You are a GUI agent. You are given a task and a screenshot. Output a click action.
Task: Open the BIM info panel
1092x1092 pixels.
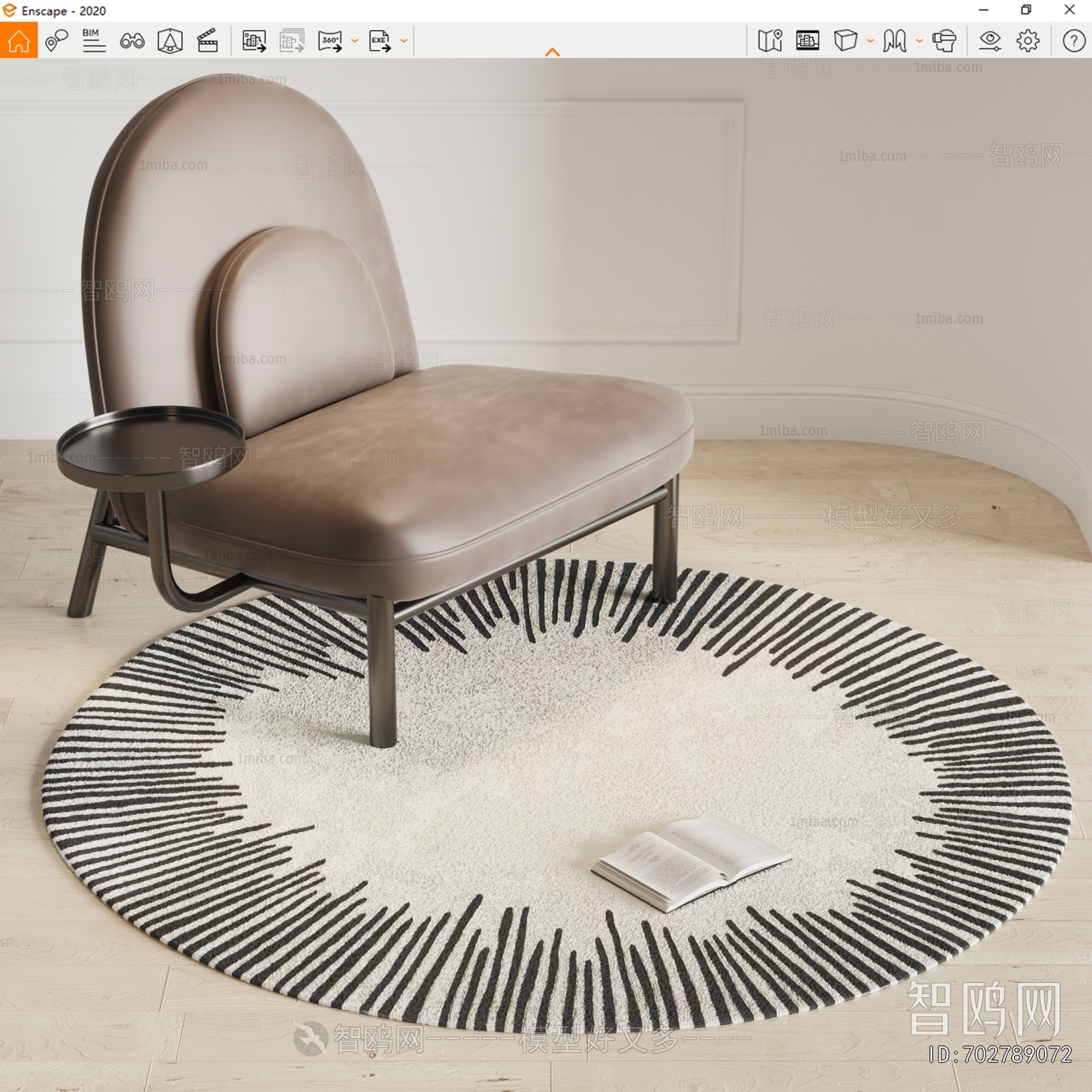(94, 40)
